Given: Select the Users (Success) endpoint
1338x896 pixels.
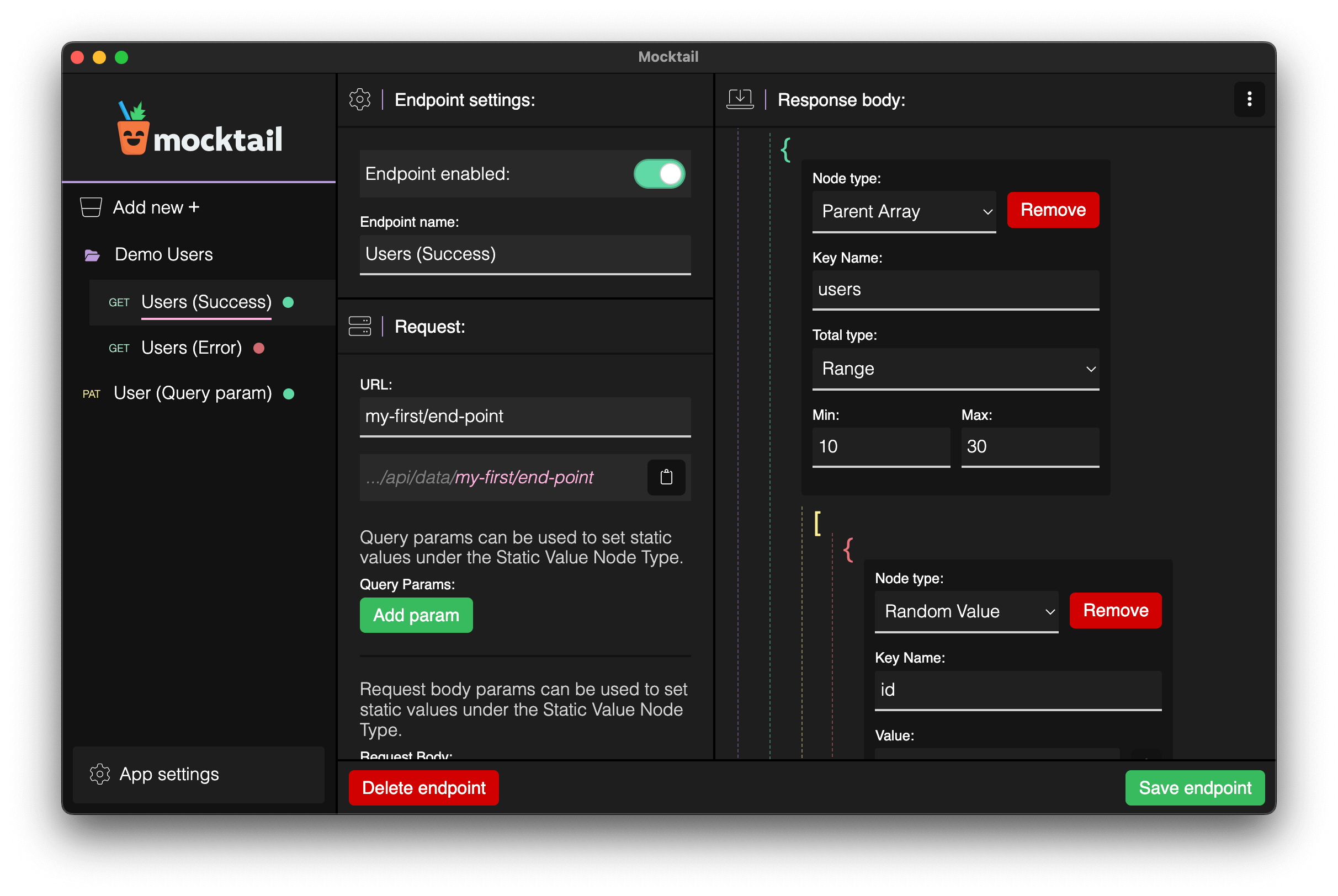Looking at the screenshot, I should tap(206, 302).
